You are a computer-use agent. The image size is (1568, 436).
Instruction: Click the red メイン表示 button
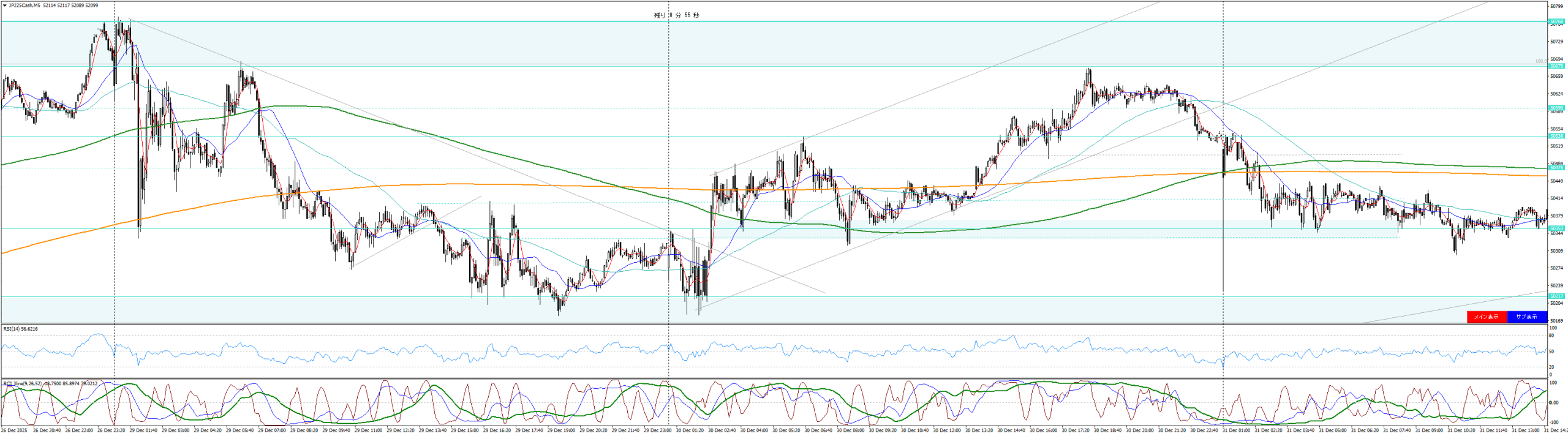click(x=1486, y=317)
